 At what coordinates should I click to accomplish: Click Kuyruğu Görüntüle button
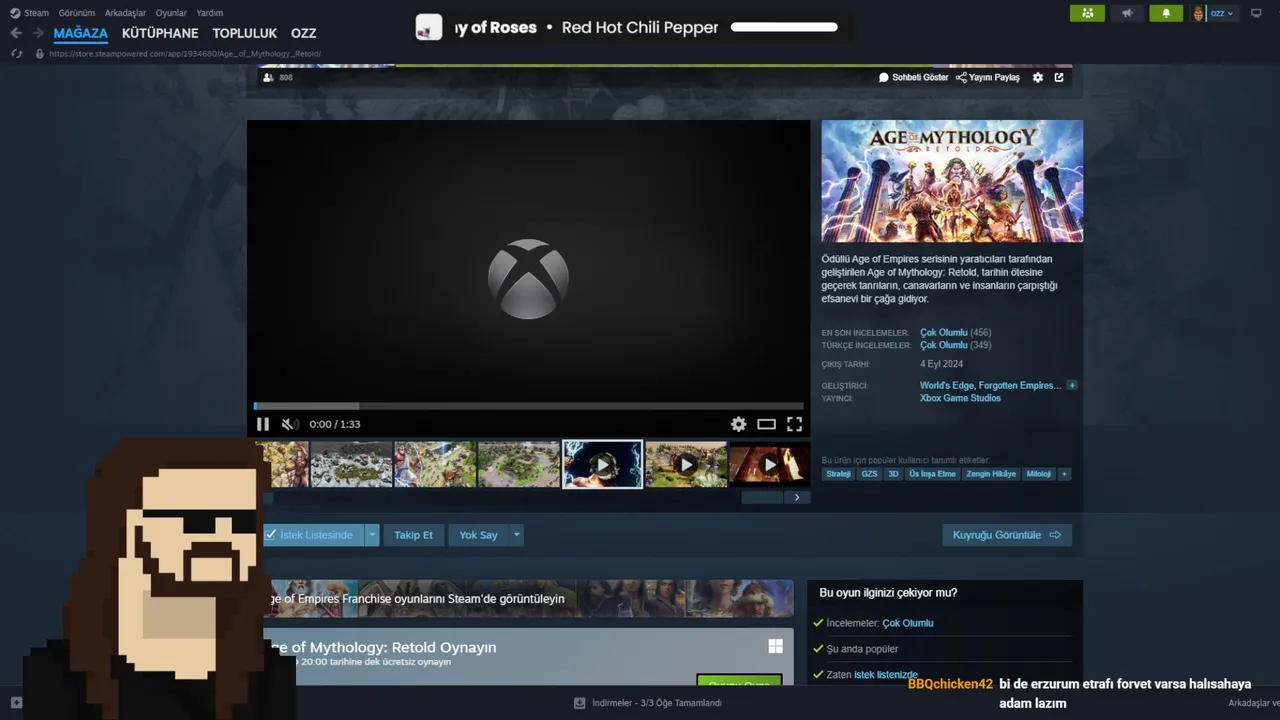(x=1007, y=535)
